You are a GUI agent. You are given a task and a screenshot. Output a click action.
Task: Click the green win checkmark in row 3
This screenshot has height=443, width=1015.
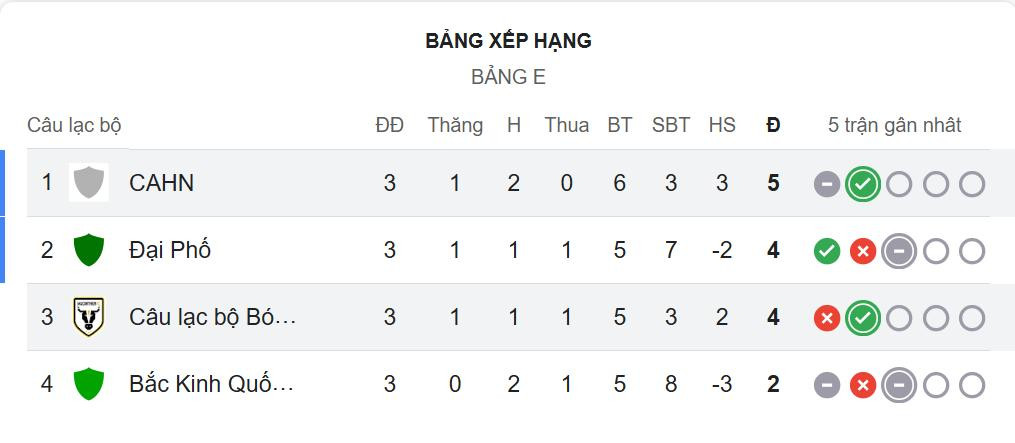click(x=862, y=318)
